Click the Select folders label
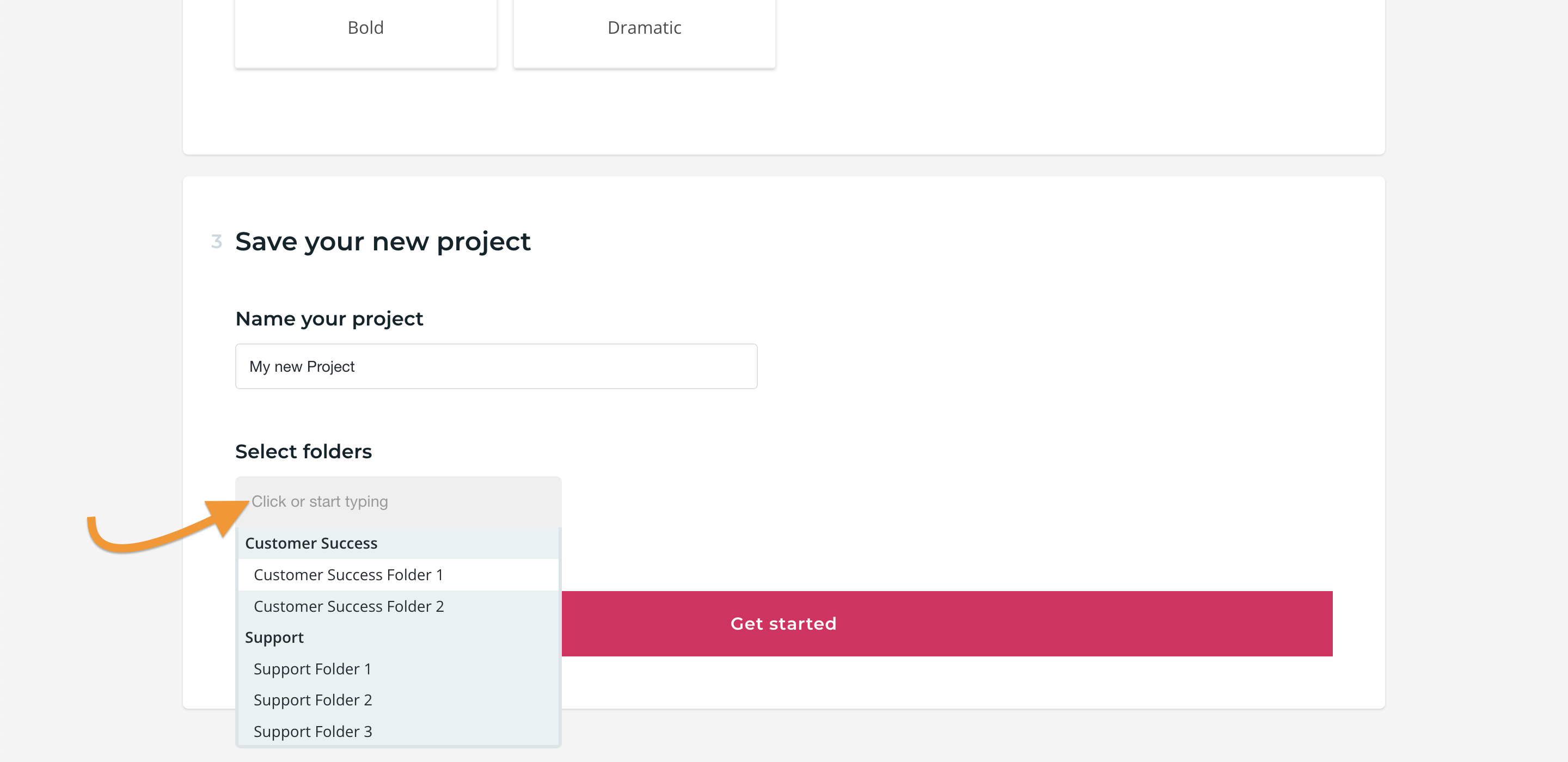Screen dimensions: 1568x762 click(x=304, y=452)
